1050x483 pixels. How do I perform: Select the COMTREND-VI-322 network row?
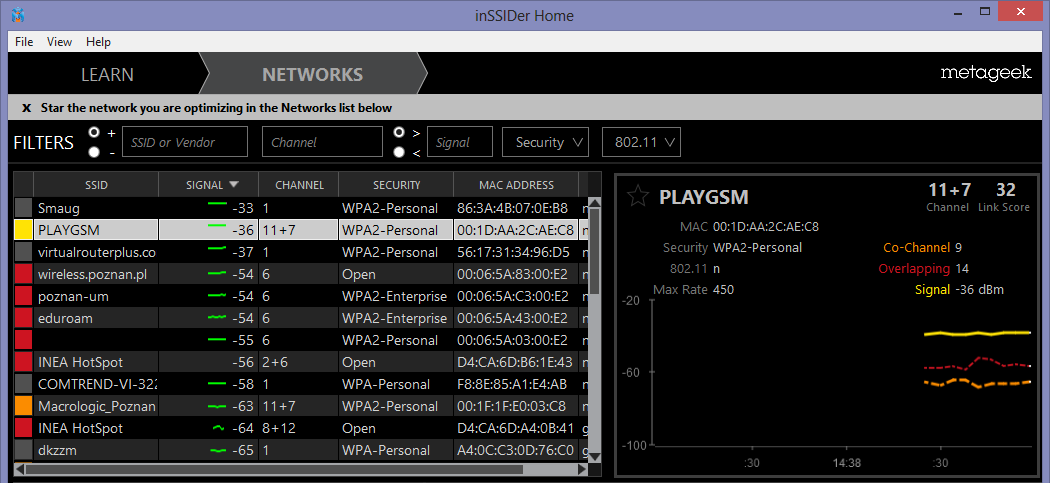coord(301,384)
